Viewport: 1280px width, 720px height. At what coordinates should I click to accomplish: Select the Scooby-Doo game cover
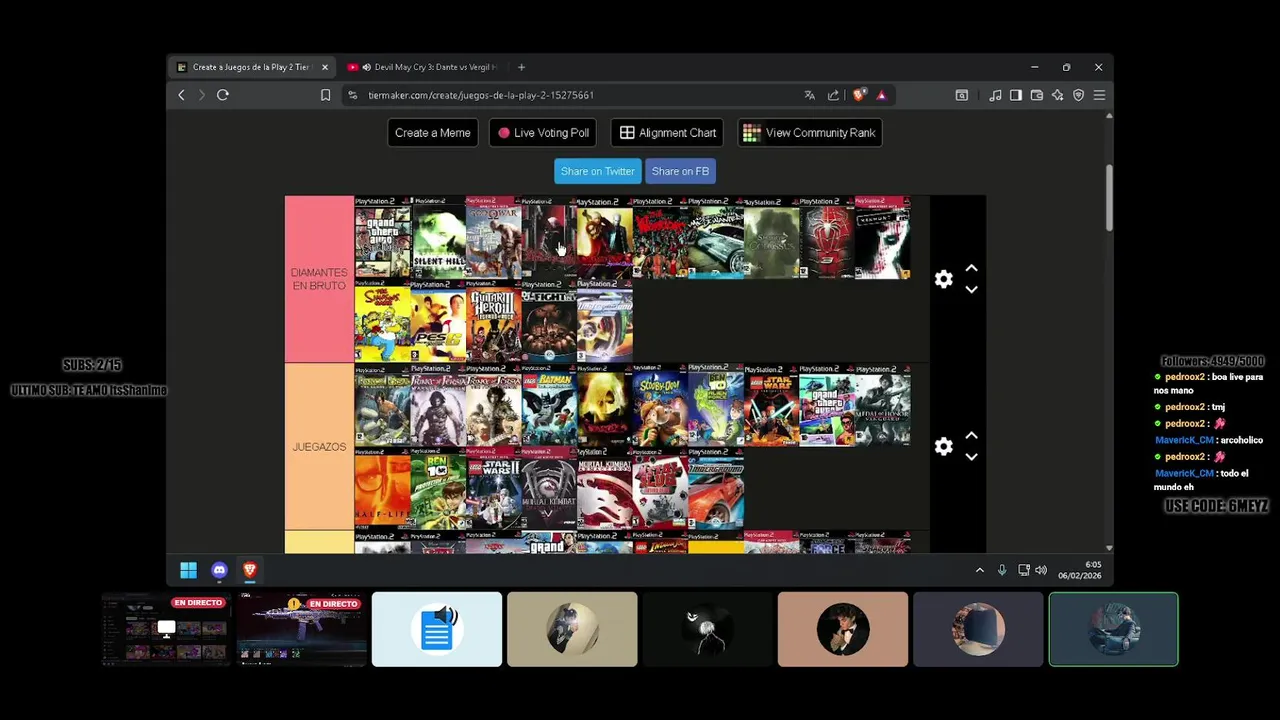click(x=660, y=405)
